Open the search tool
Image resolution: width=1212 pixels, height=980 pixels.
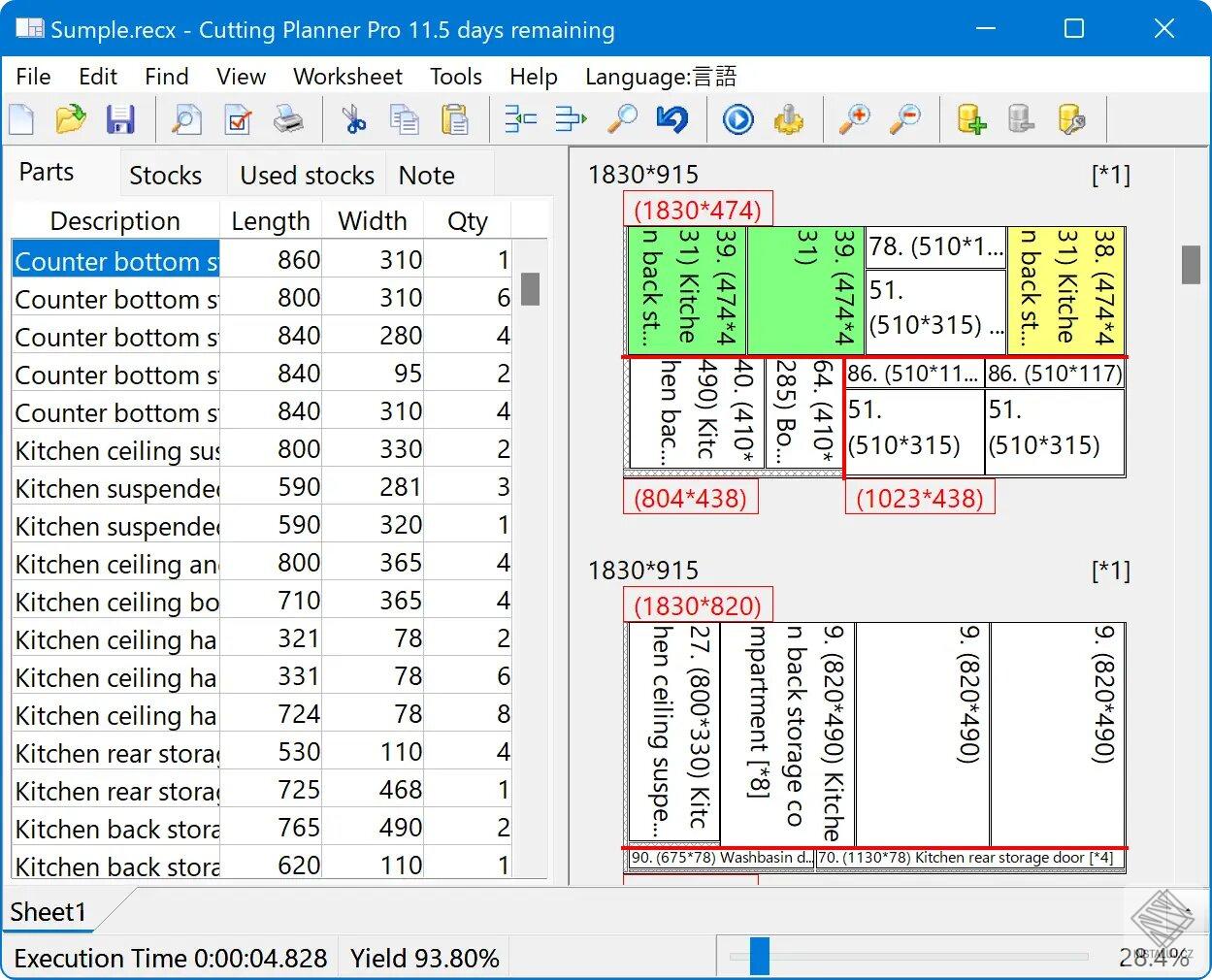pyautogui.click(x=622, y=119)
